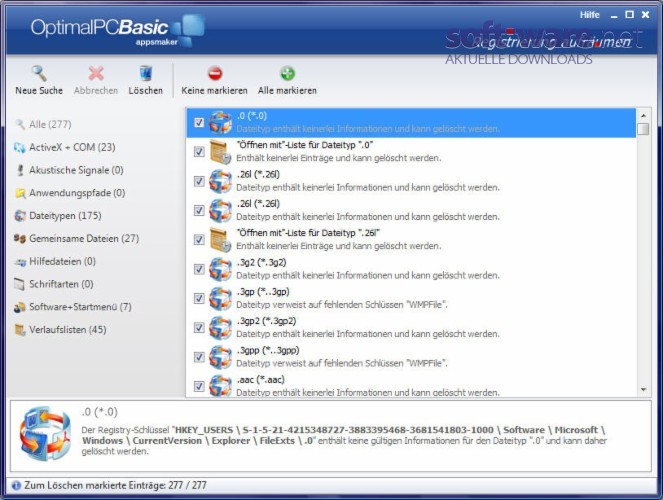Viewport: 663px width, 500px height.
Task: Click Alle markieren green plus icon
Action: [288, 73]
